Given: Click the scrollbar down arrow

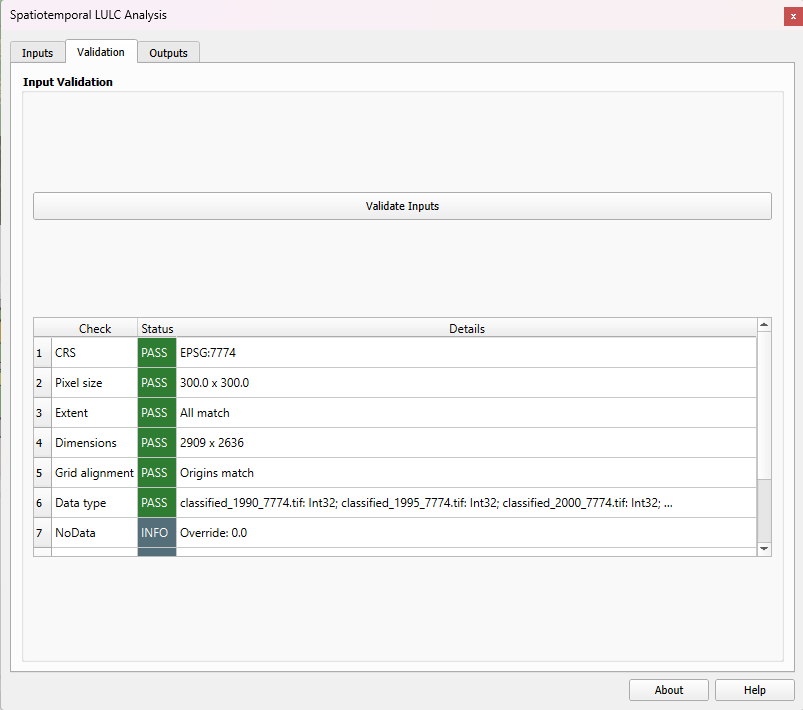Looking at the screenshot, I should click(x=764, y=548).
